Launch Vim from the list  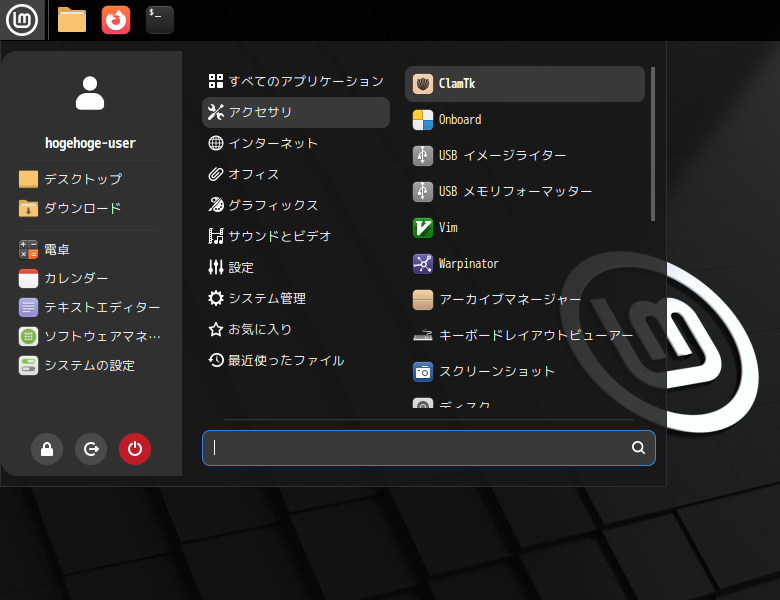(525, 228)
